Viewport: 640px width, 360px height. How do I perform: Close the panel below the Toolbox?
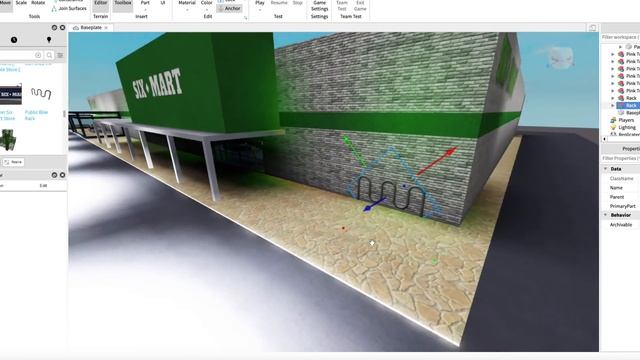click(62, 175)
